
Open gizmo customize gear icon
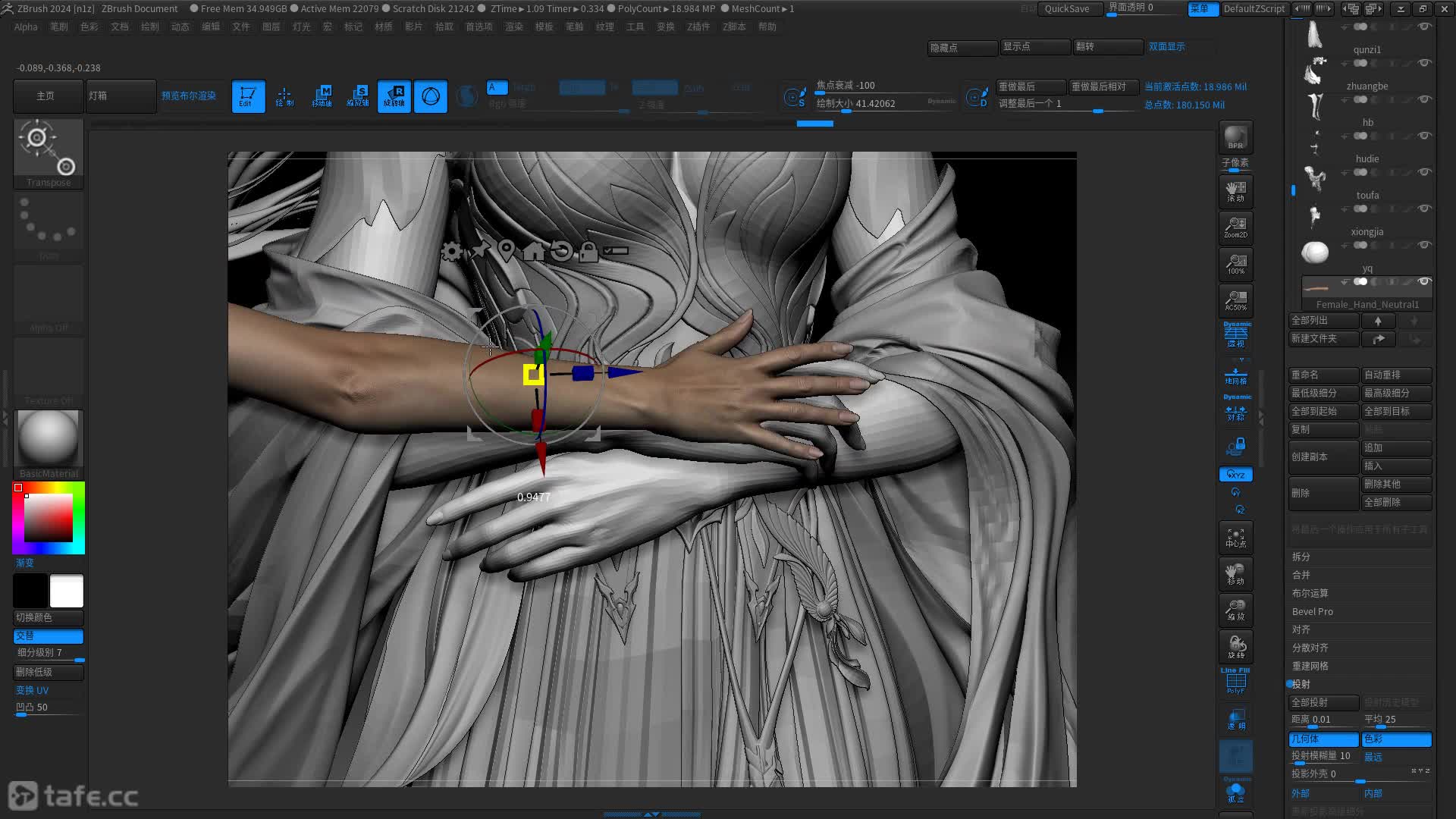(451, 251)
